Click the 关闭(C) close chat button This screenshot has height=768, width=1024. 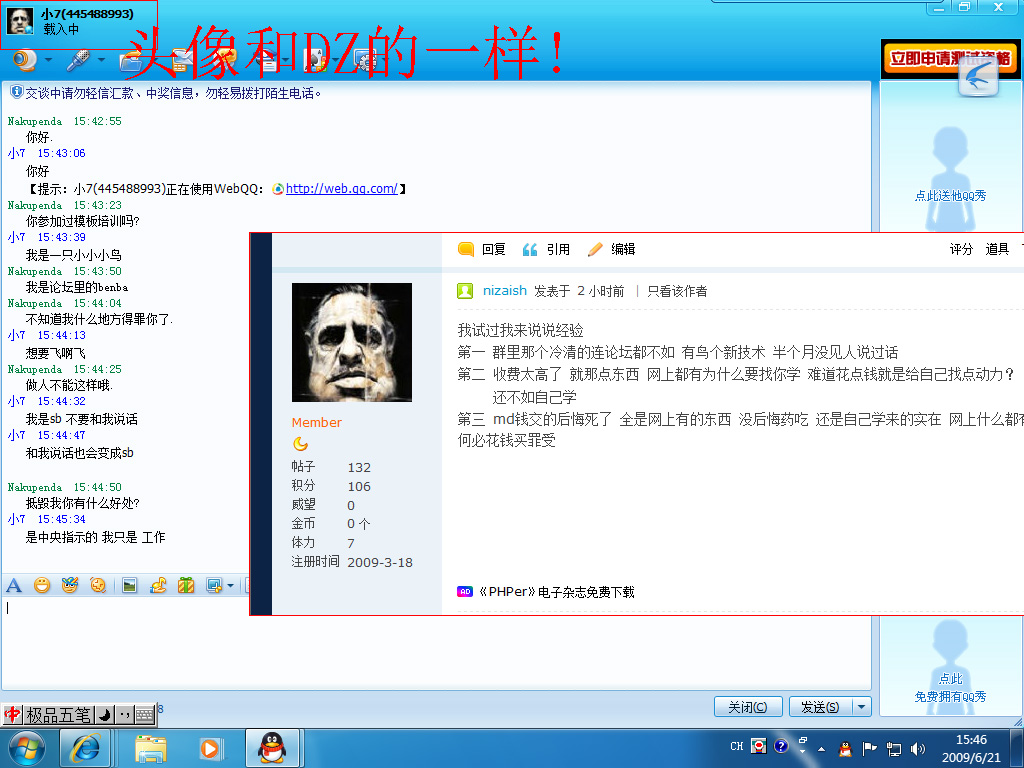point(748,707)
